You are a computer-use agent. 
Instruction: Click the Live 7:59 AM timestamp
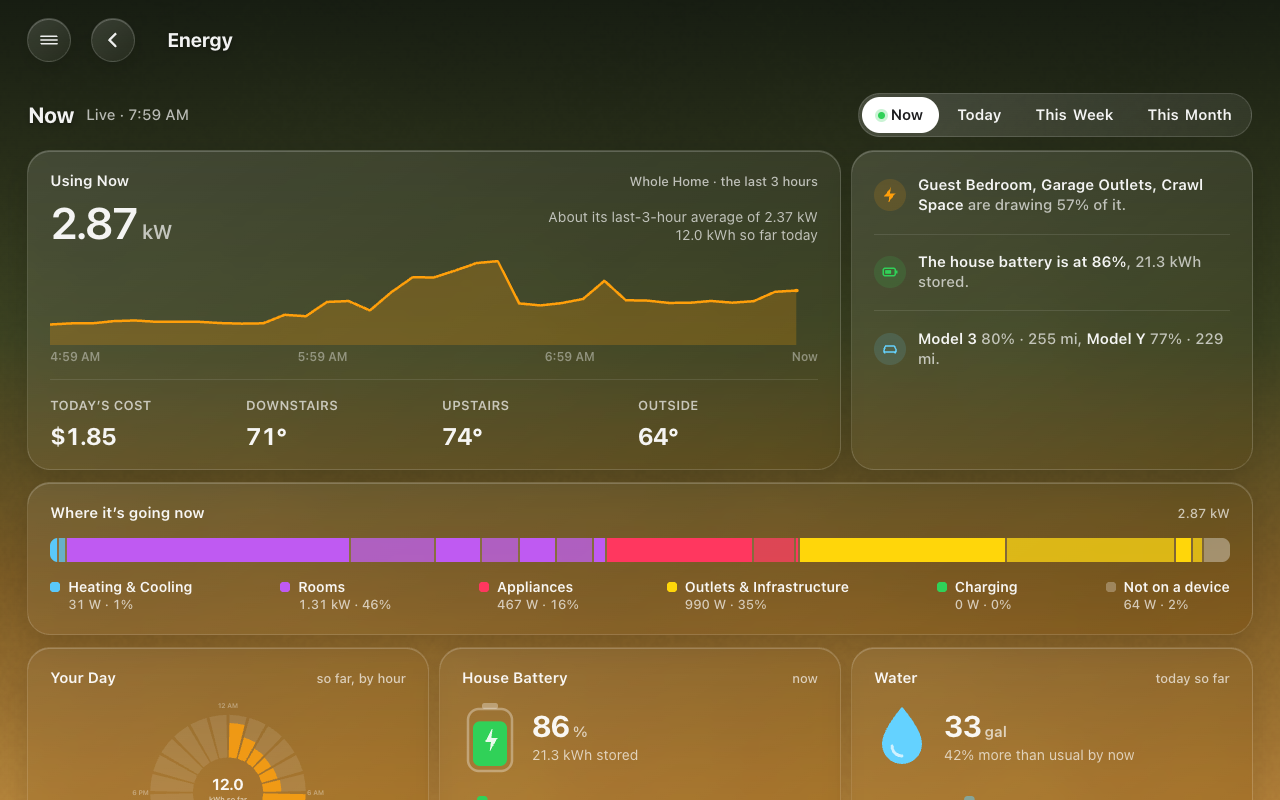[x=137, y=115]
